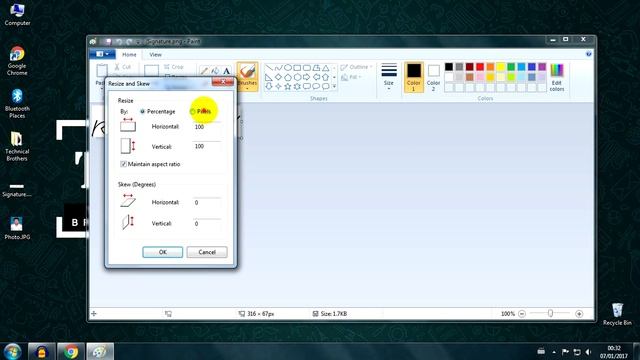Screen dimensions: 640x360
Task: Choose the Rounded rectangle shape
Action: [307, 68]
